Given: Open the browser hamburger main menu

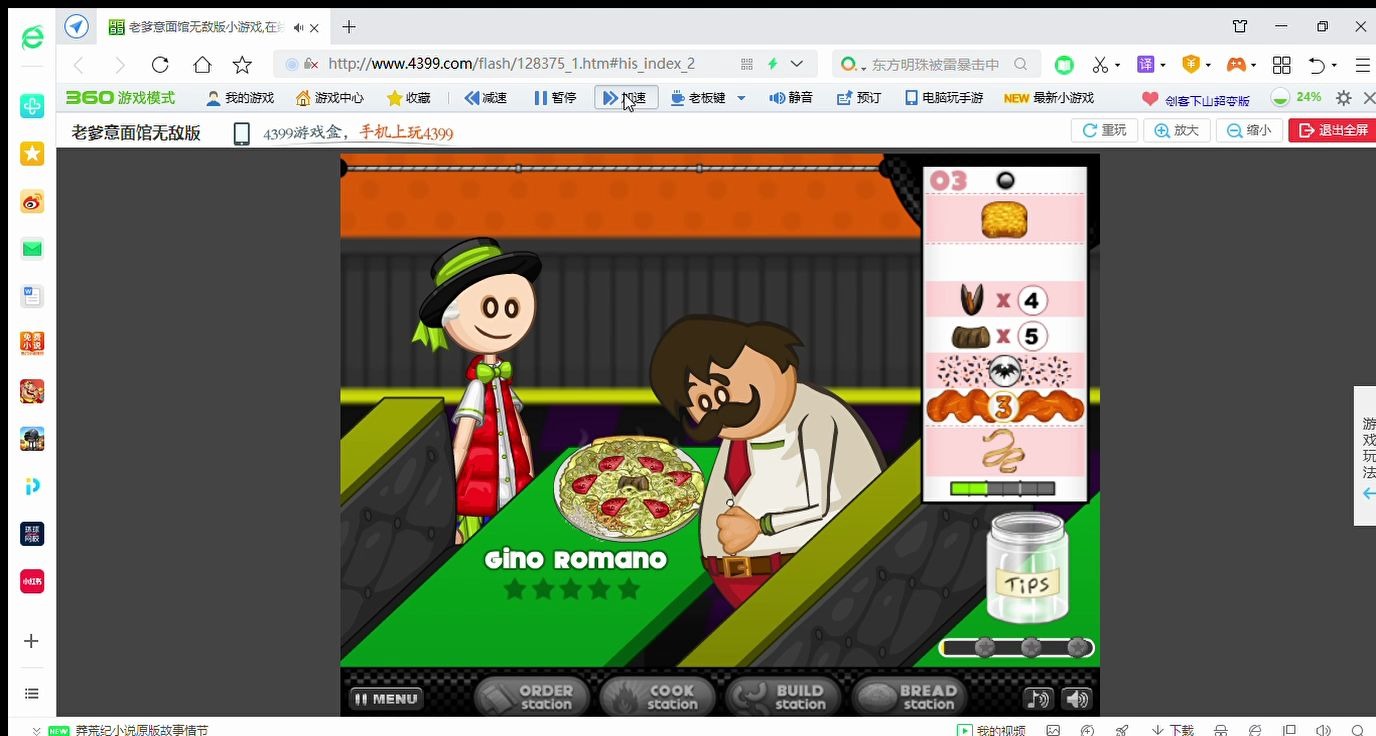Looking at the screenshot, I should (x=1362, y=65).
